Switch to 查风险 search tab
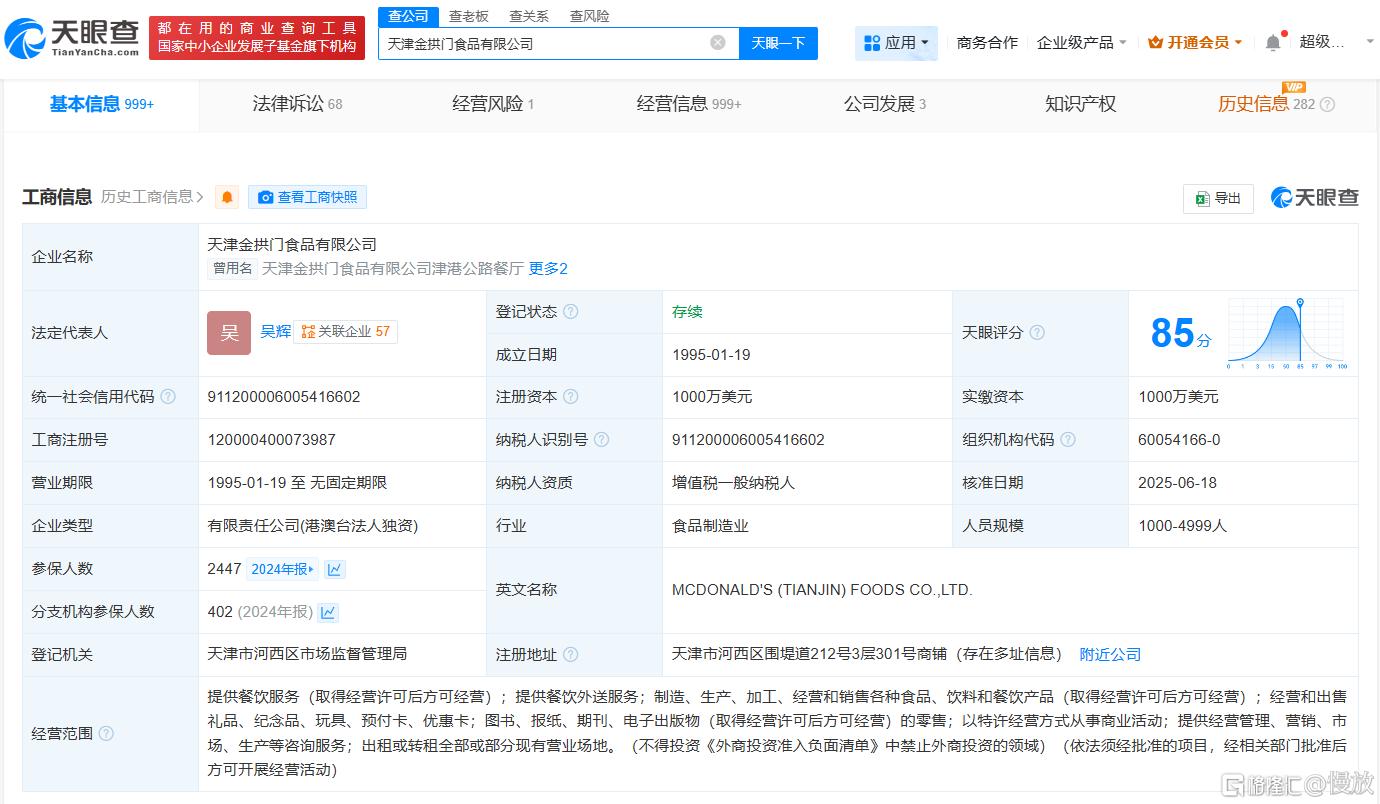This screenshot has width=1380, height=804. coord(589,16)
